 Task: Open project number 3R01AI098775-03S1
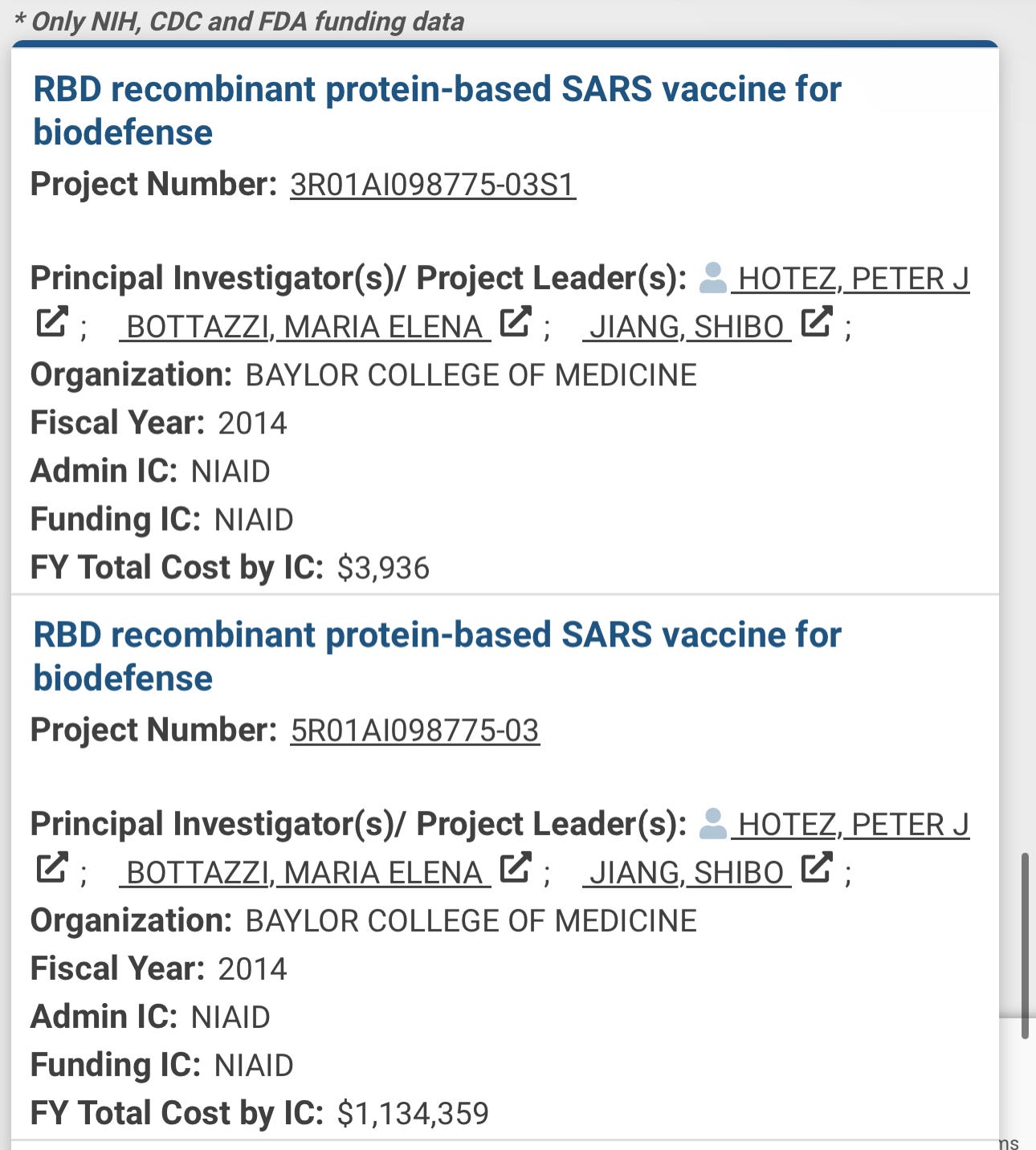[x=433, y=185]
